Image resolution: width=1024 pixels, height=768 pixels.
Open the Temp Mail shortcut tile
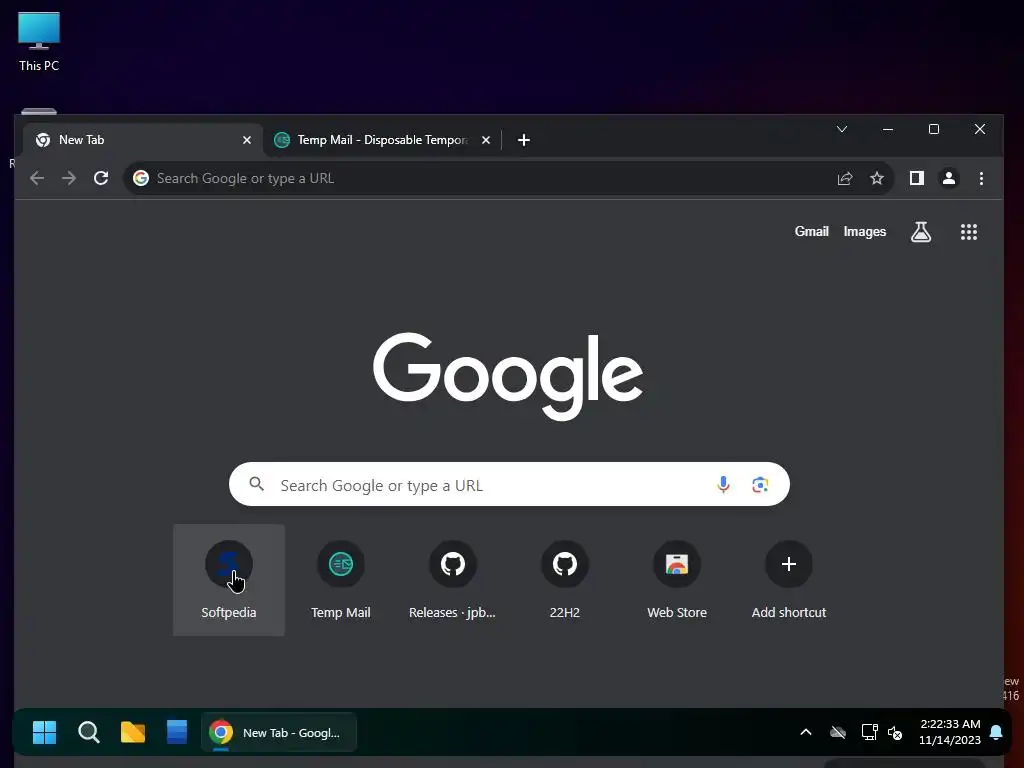pyautogui.click(x=340, y=579)
